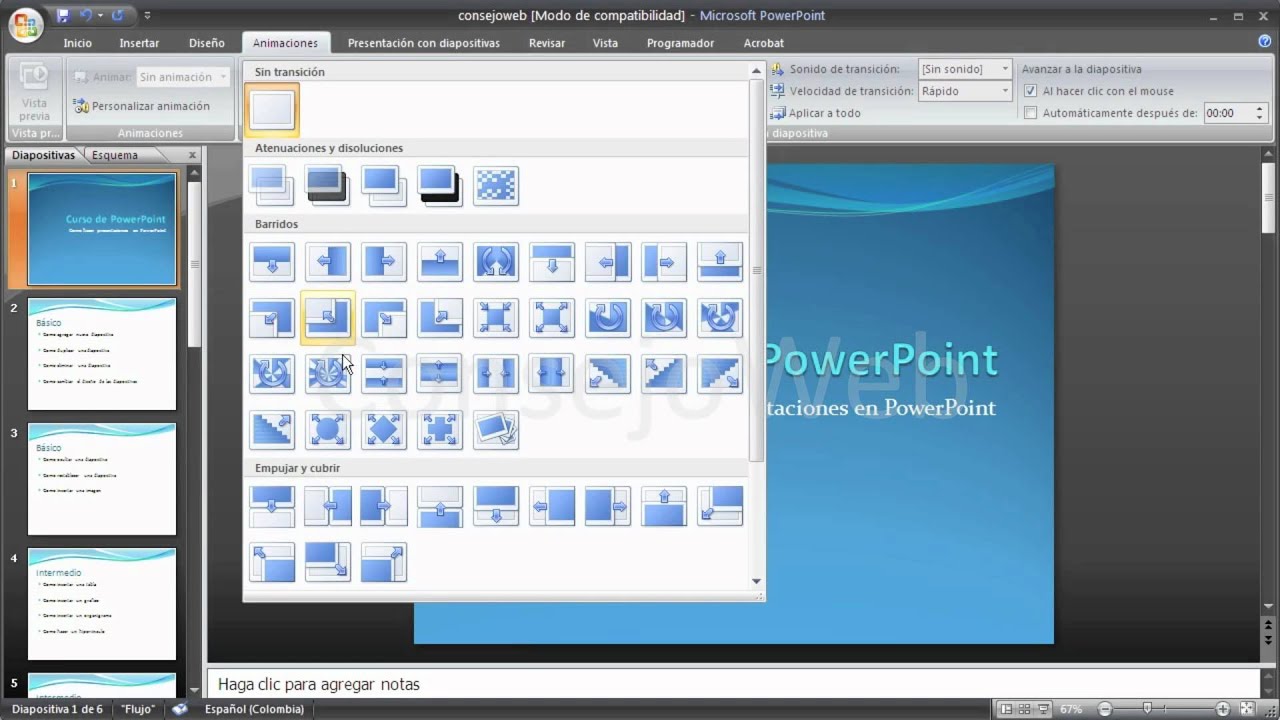This screenshot has height=720, width=1280.
Task: Choose Barridos circle-shape transition icon
Action: click(x=328, y=430)
